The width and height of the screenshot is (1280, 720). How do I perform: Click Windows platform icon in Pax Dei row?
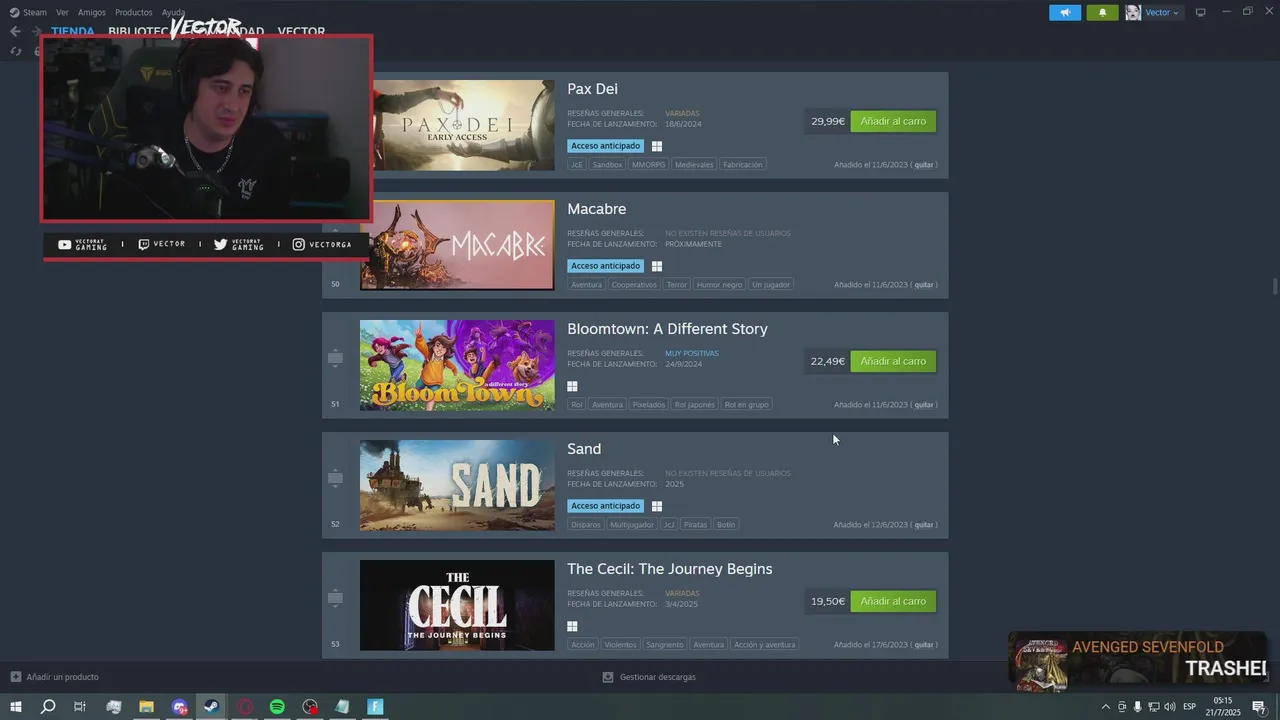pyautogui.click(x=657, y=146)
